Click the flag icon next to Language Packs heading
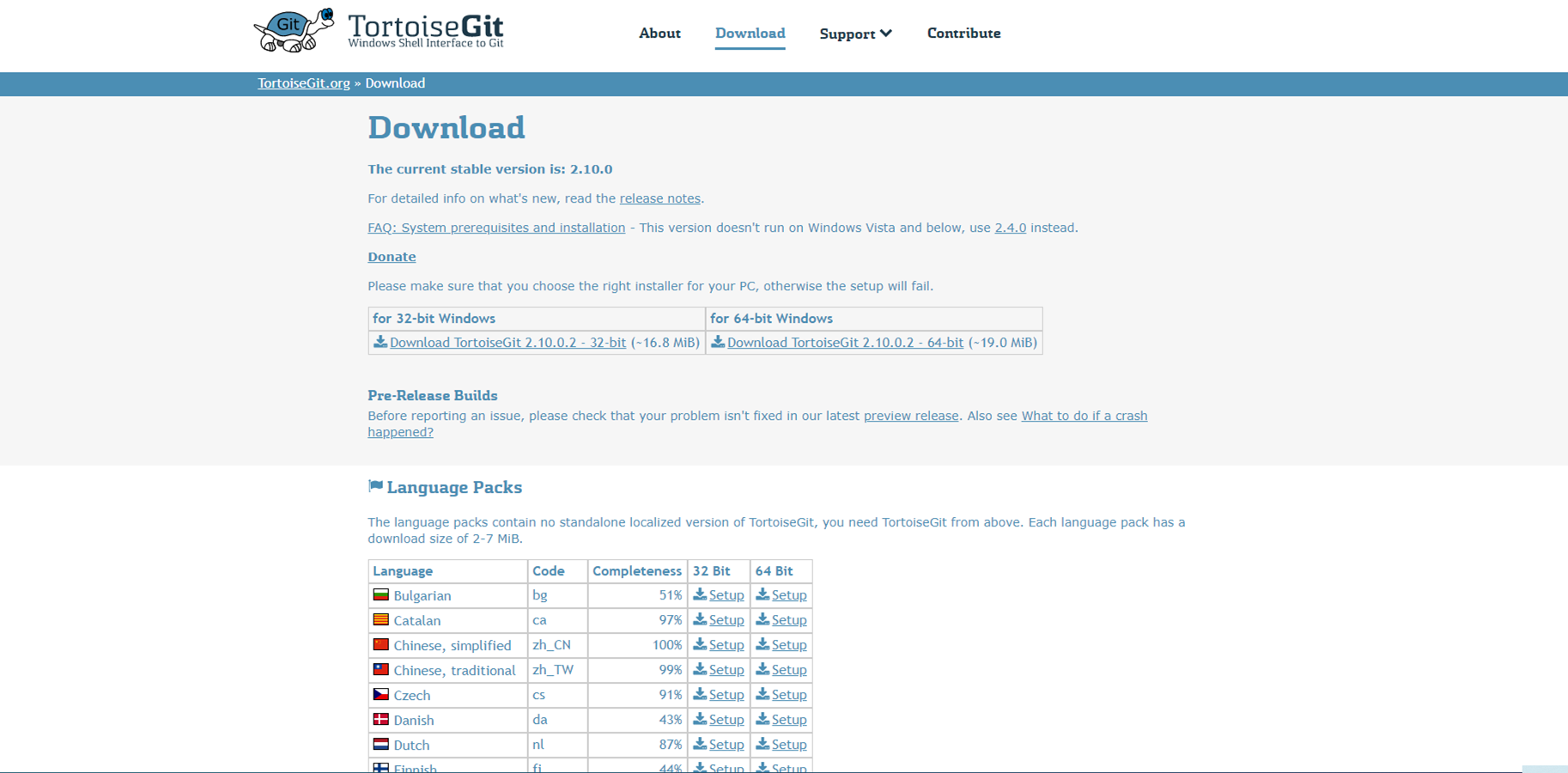Image resolution: width=1568 pixels, height=773 pixels. click(x=374, y=484)
